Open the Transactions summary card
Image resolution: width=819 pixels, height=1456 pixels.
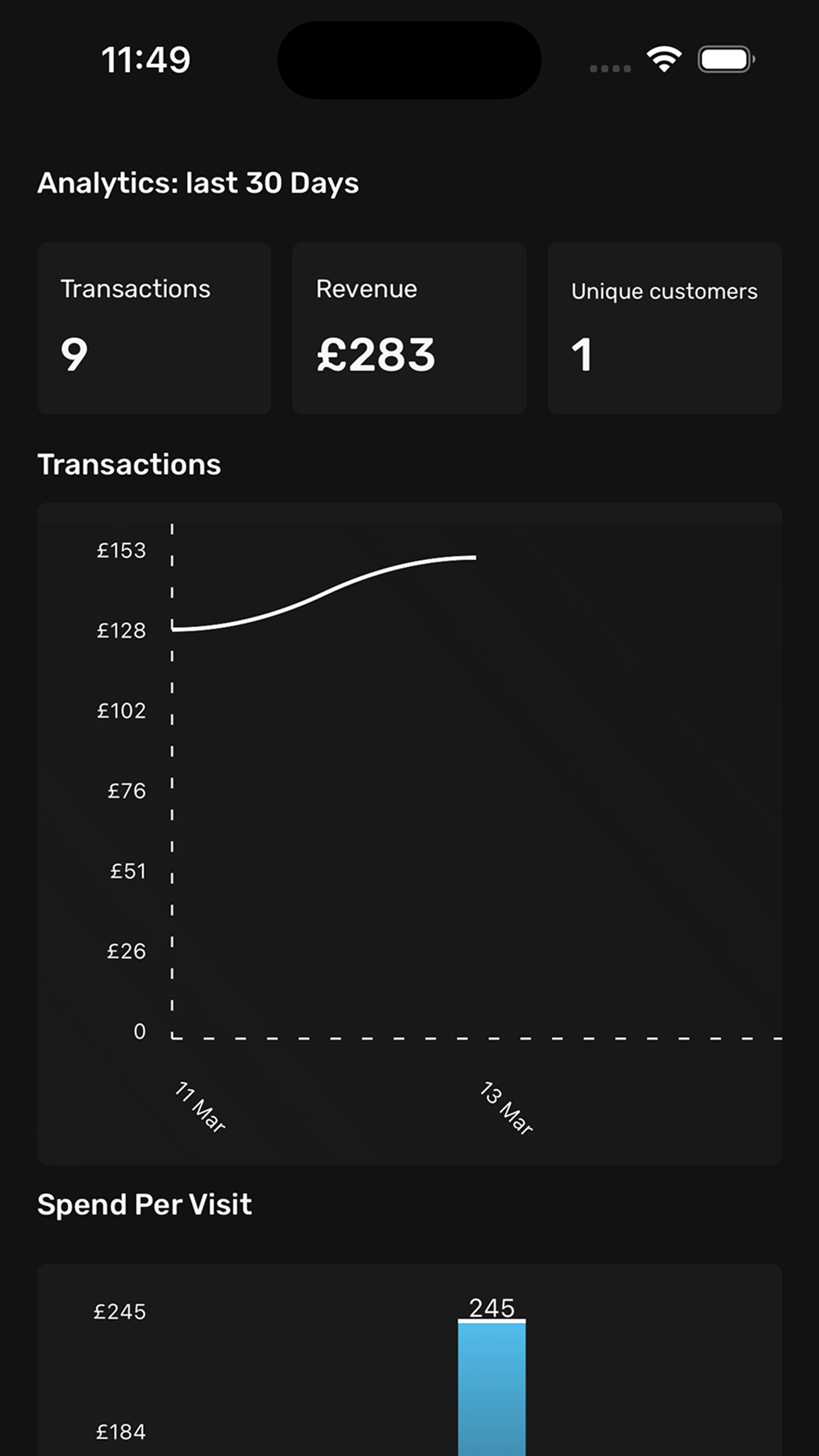pos(154,328)
